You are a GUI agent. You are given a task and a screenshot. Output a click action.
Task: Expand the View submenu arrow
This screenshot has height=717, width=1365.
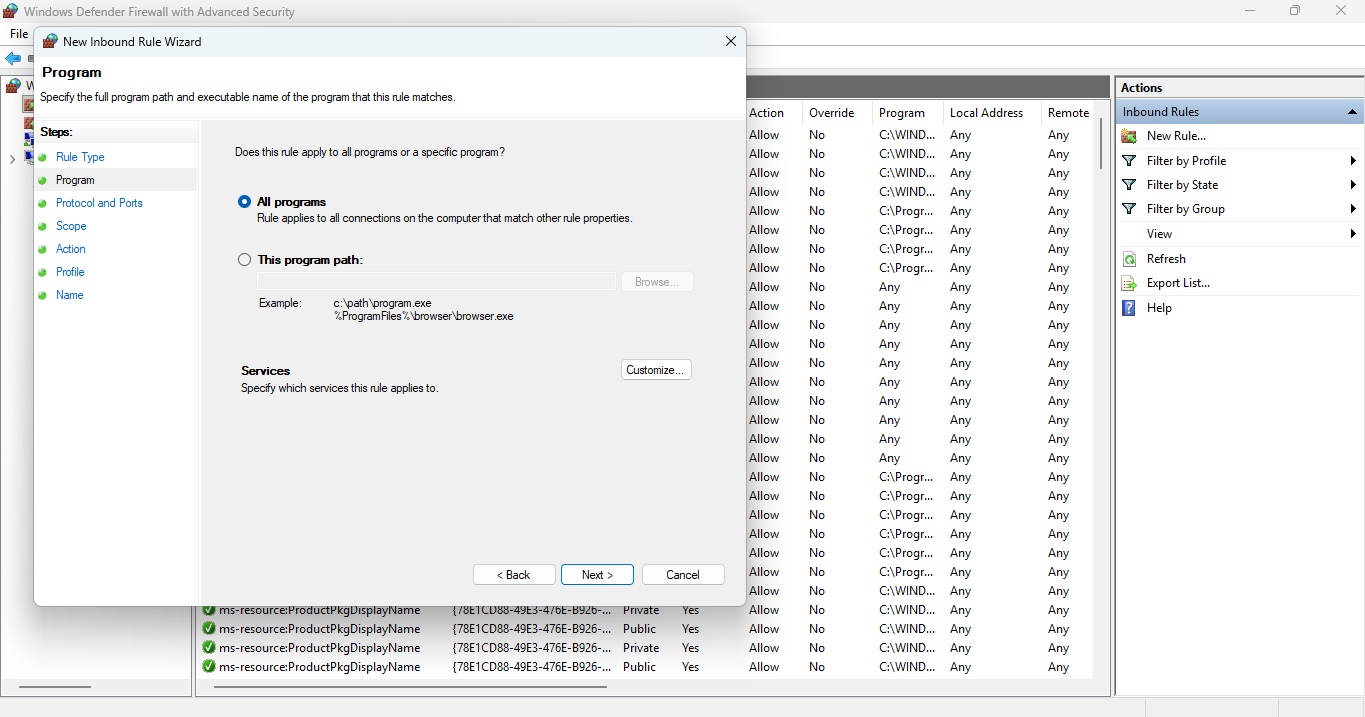[1353, 233]
